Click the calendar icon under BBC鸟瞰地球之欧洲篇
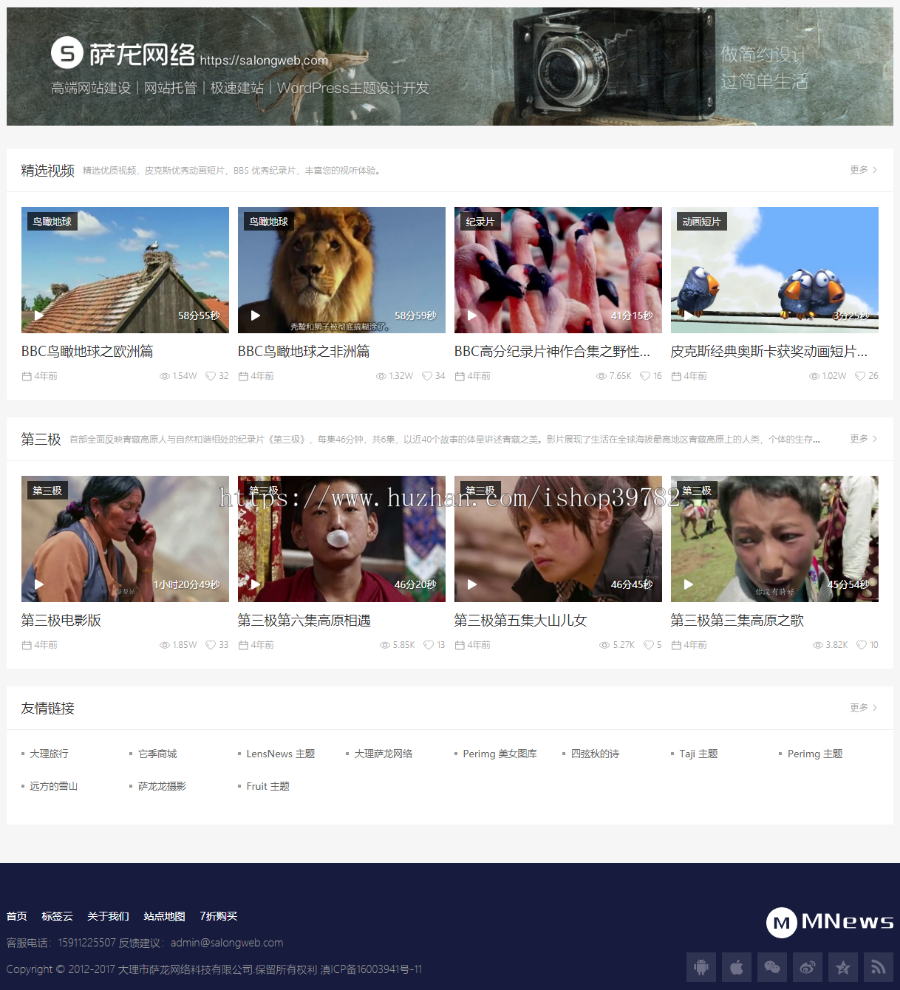The width and height of the screenshot is (900, 990). tap(27, 376)
